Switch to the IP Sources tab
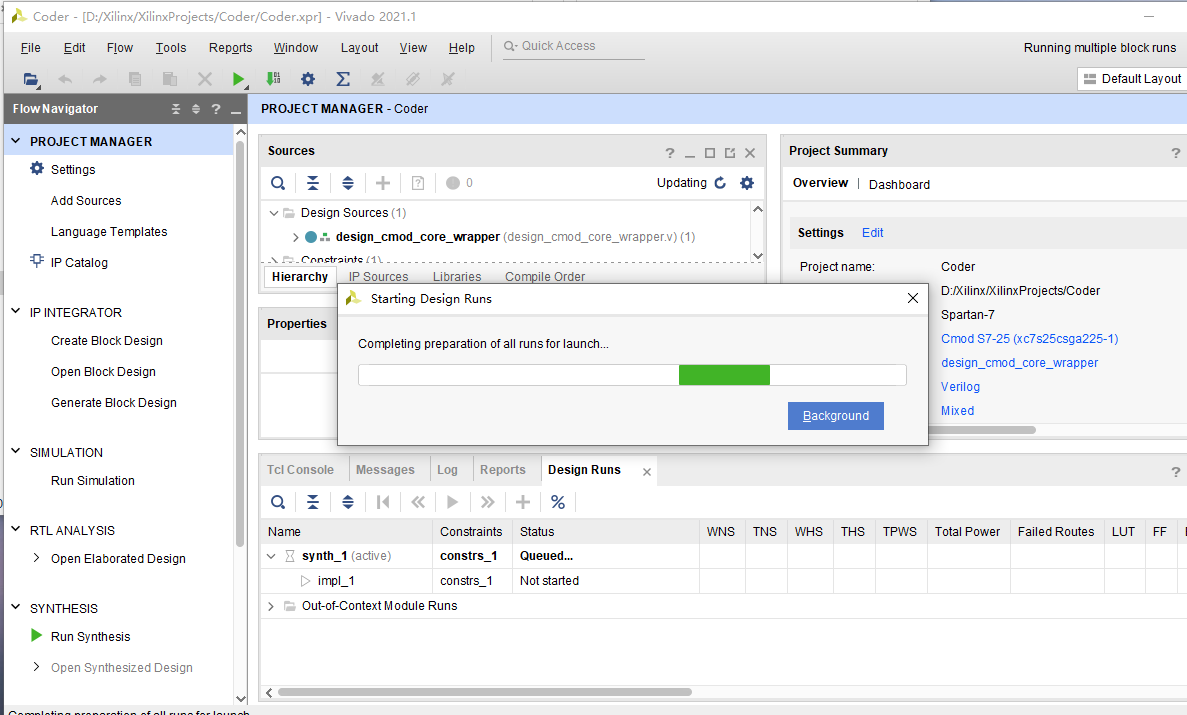 (x=379, y=276)
